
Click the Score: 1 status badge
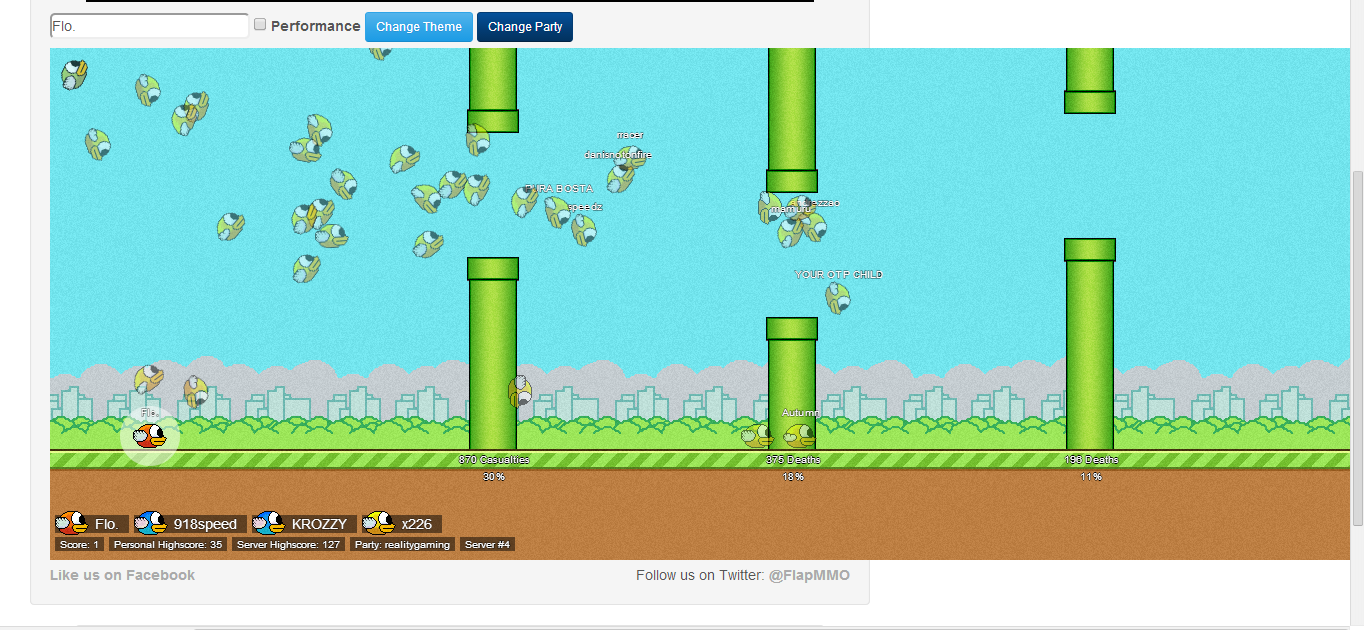79,545
